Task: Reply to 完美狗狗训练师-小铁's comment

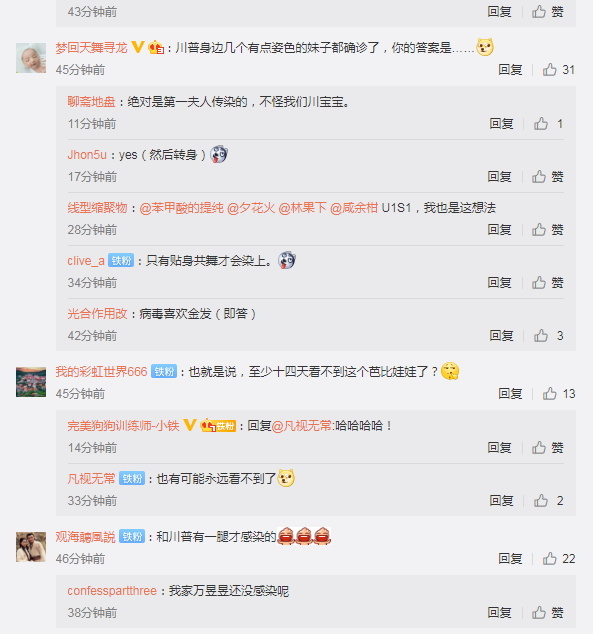Action: 499,448
